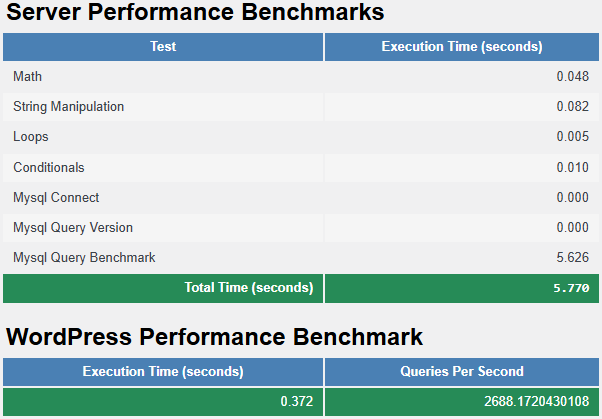Click the Test column header
The image size is (602, 419).
[163, 46]
